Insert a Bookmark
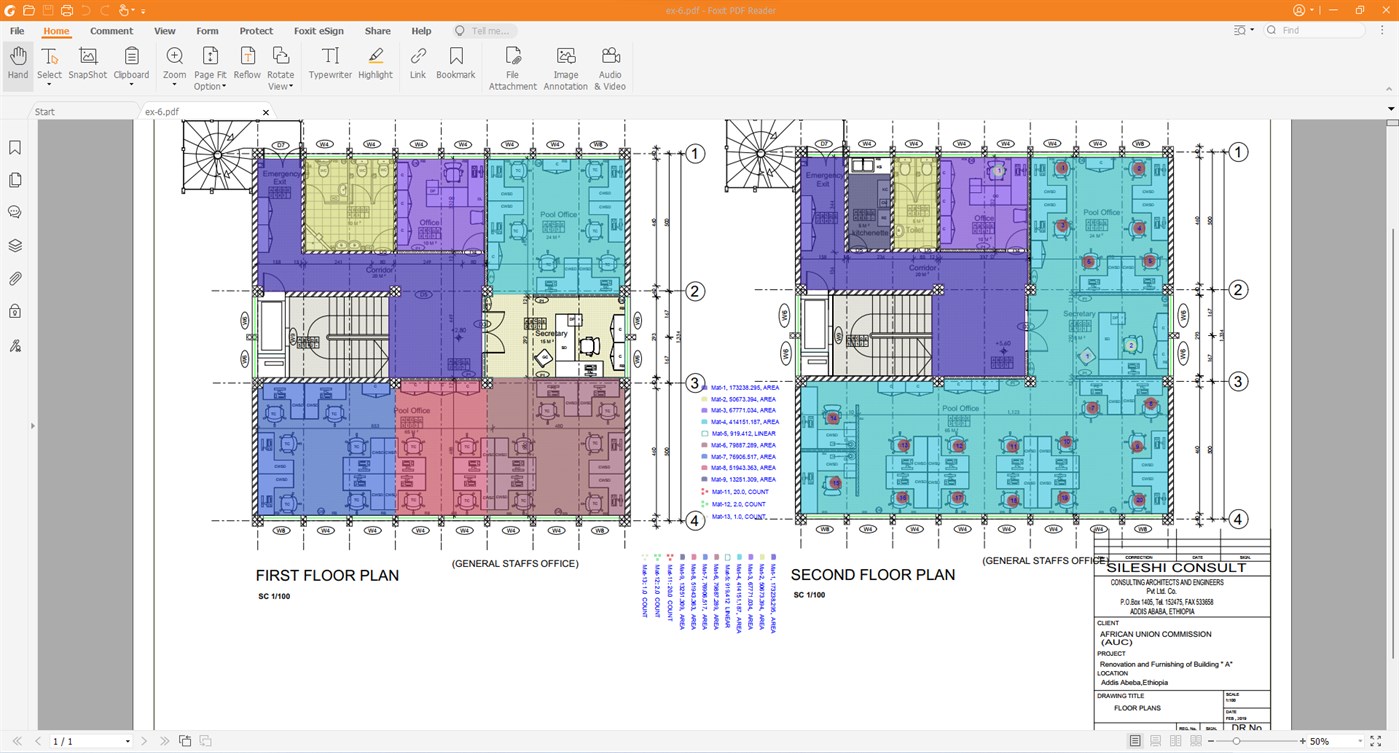 (x=456, y=62)
